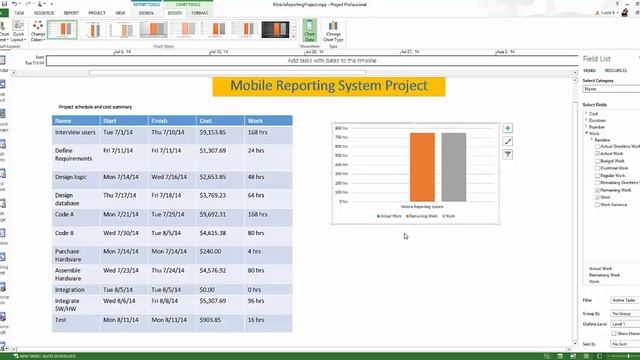Open the PROJECT ribbon tab

(97, 13)
